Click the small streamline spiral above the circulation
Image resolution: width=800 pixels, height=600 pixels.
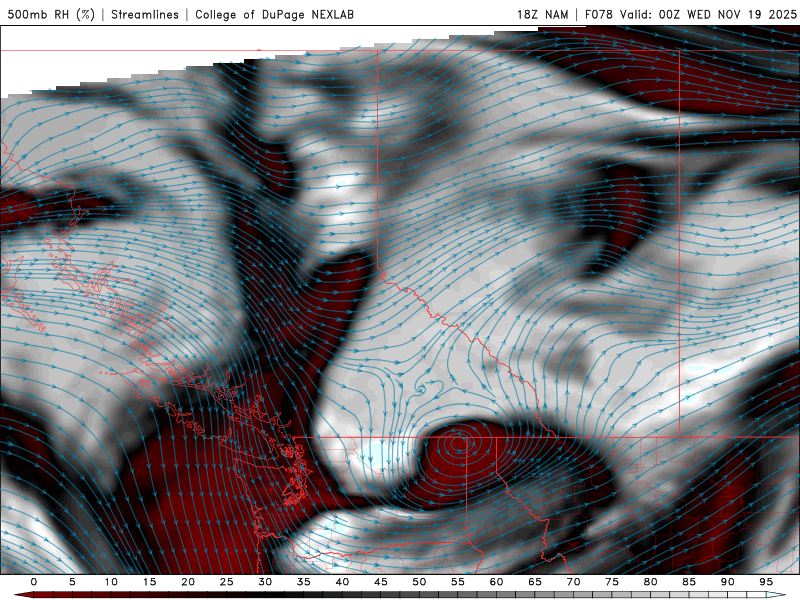[421, 389]
